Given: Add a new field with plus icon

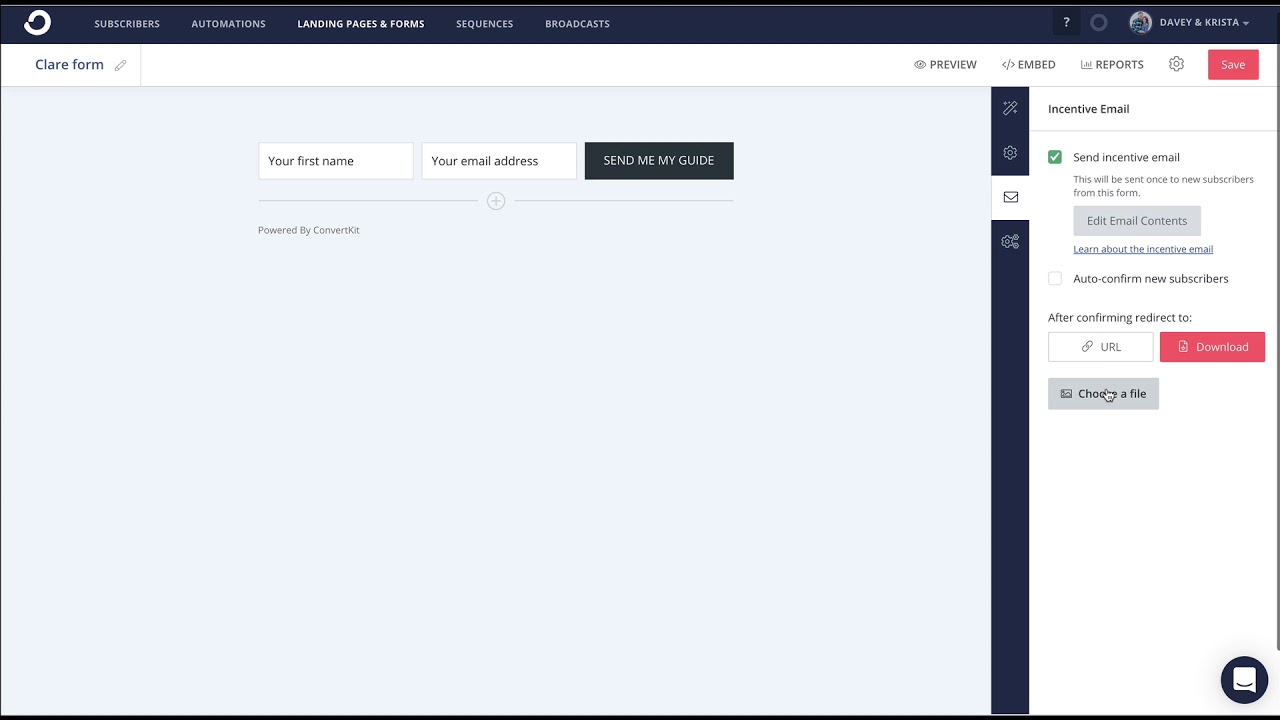Looking at the screenshot, I should click(x=496, y=201).
